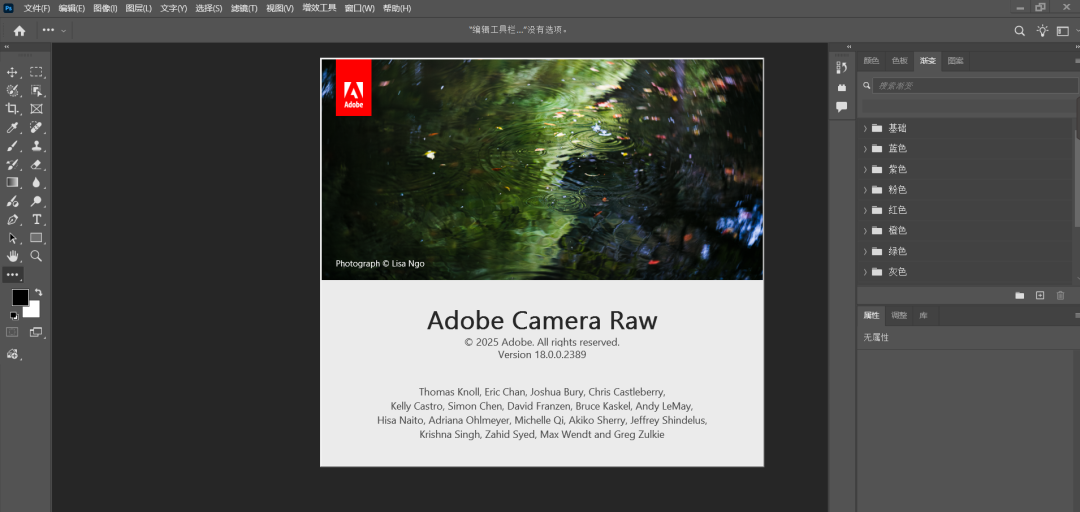Create new gradient button
Screen dimensions: 1080x512
click(x=1040, y=296)
